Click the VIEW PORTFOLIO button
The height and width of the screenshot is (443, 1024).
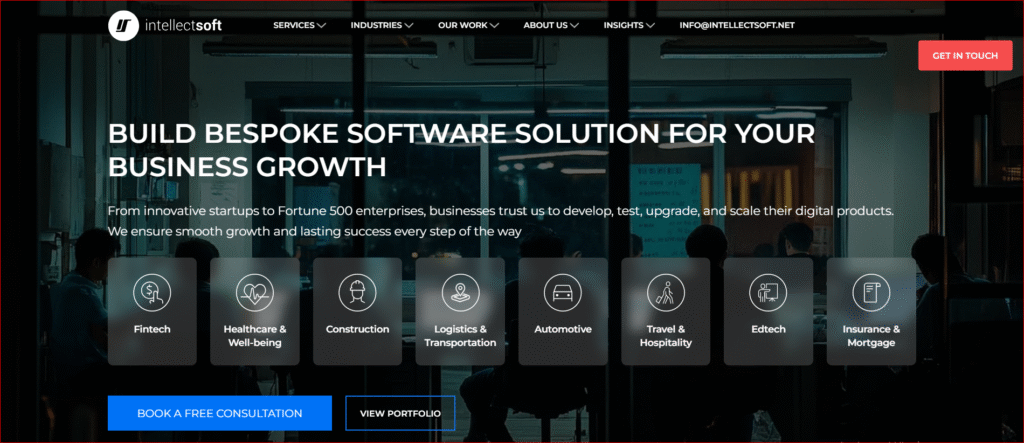click(x=400, y=414)
